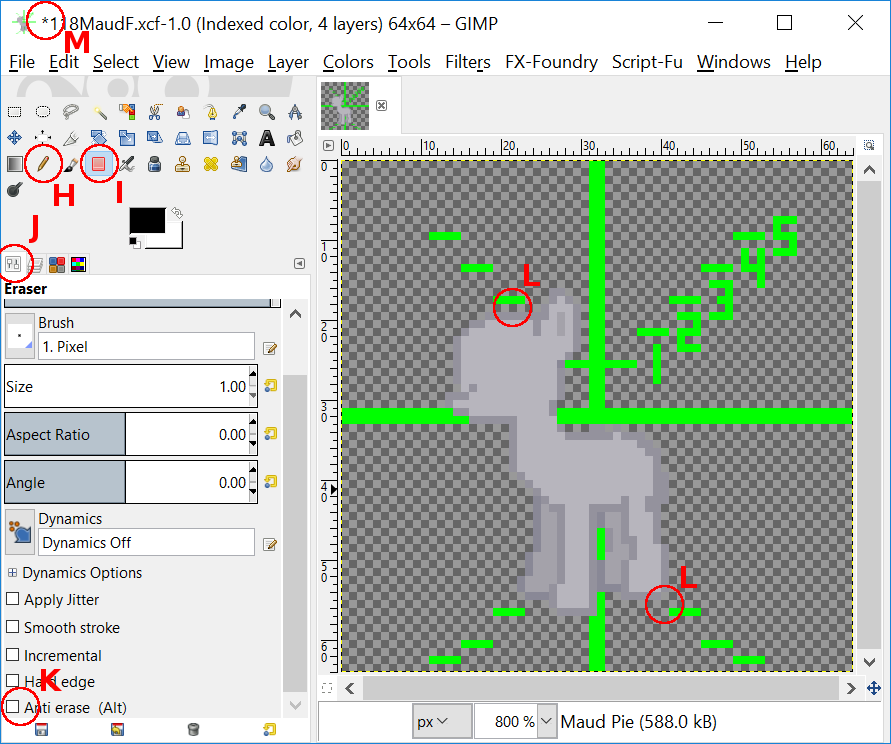Select the Alignment tool

pyautogui.click(x=43, y=138)
